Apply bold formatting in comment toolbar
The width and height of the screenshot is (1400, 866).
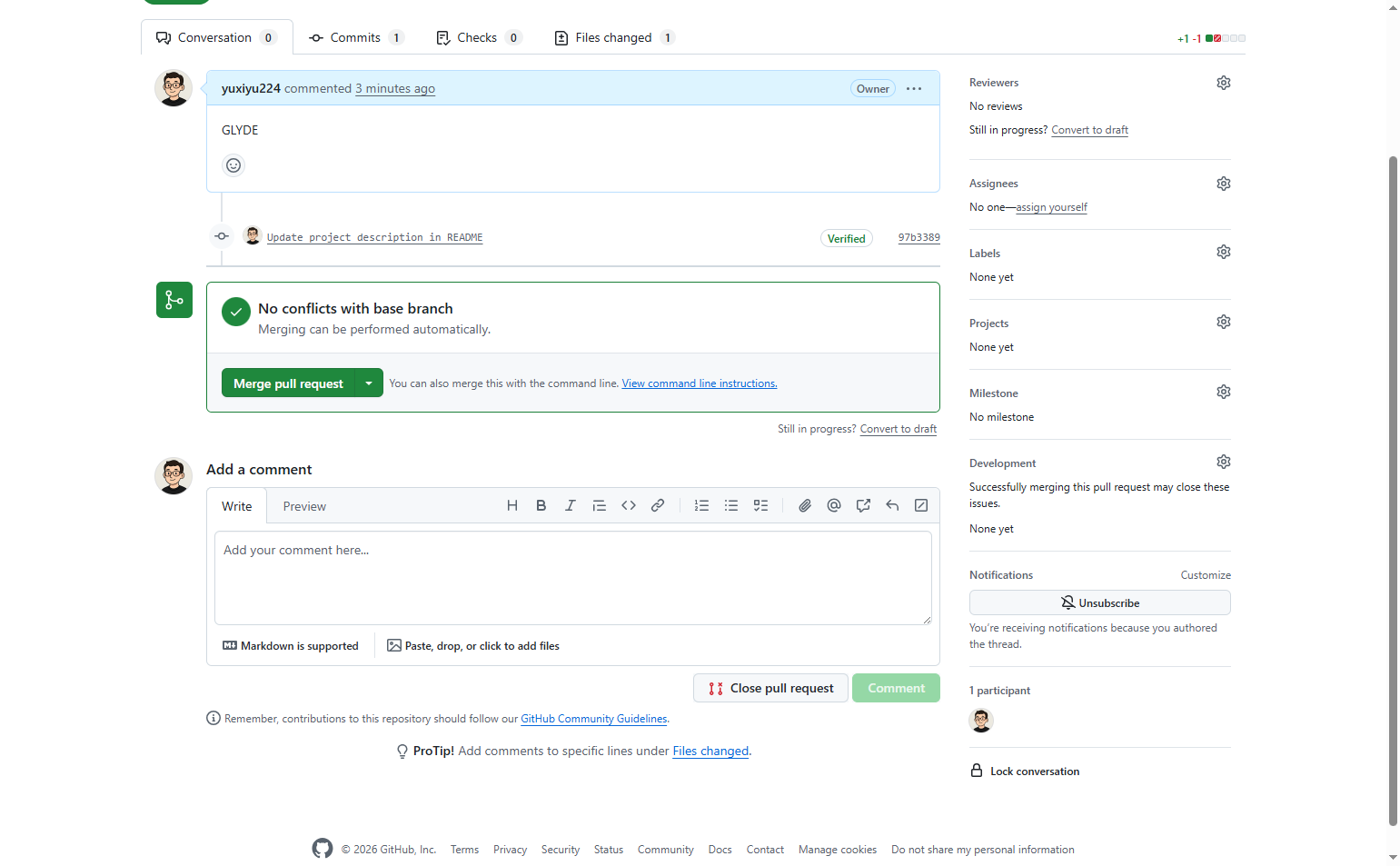541,505
